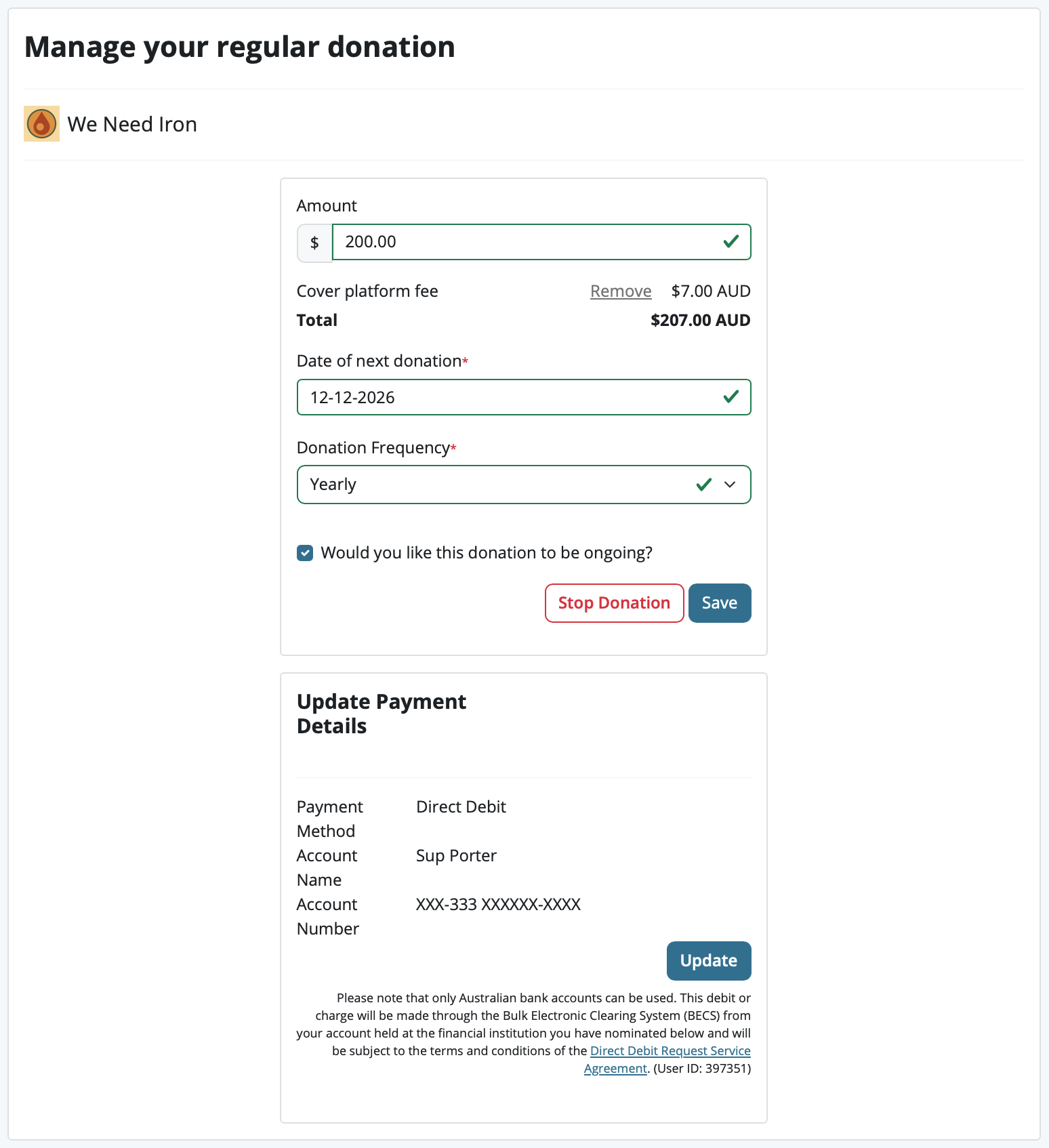Click the dollar sign prefix icon
The width and height of the screenshot is (1049, 1148).
point(314,242)
